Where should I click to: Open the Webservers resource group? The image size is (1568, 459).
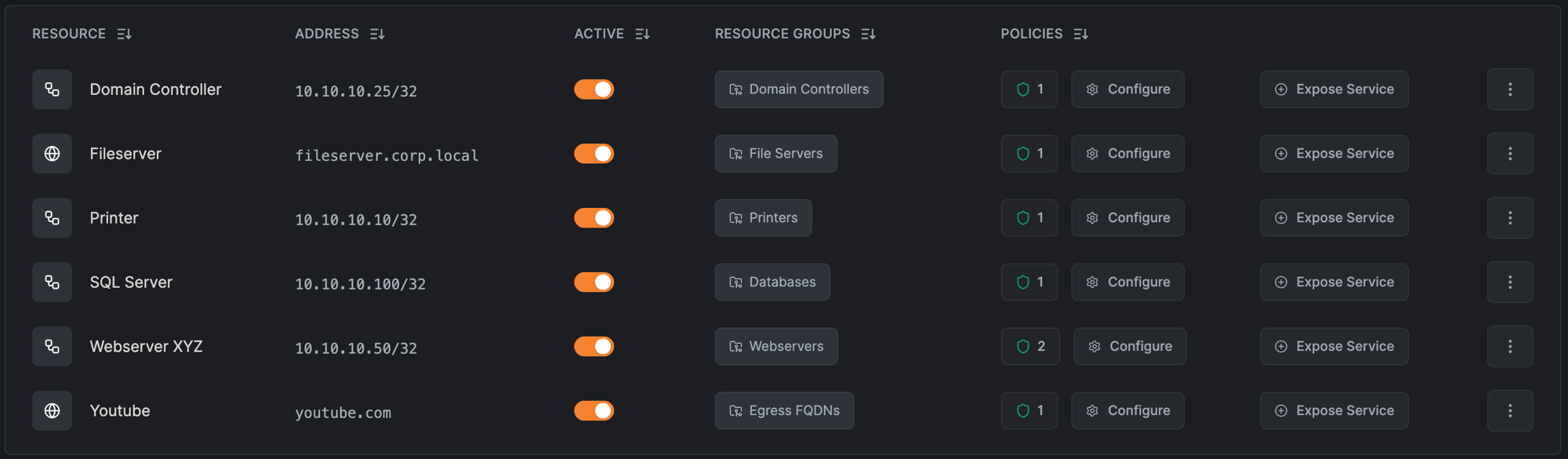776,347
